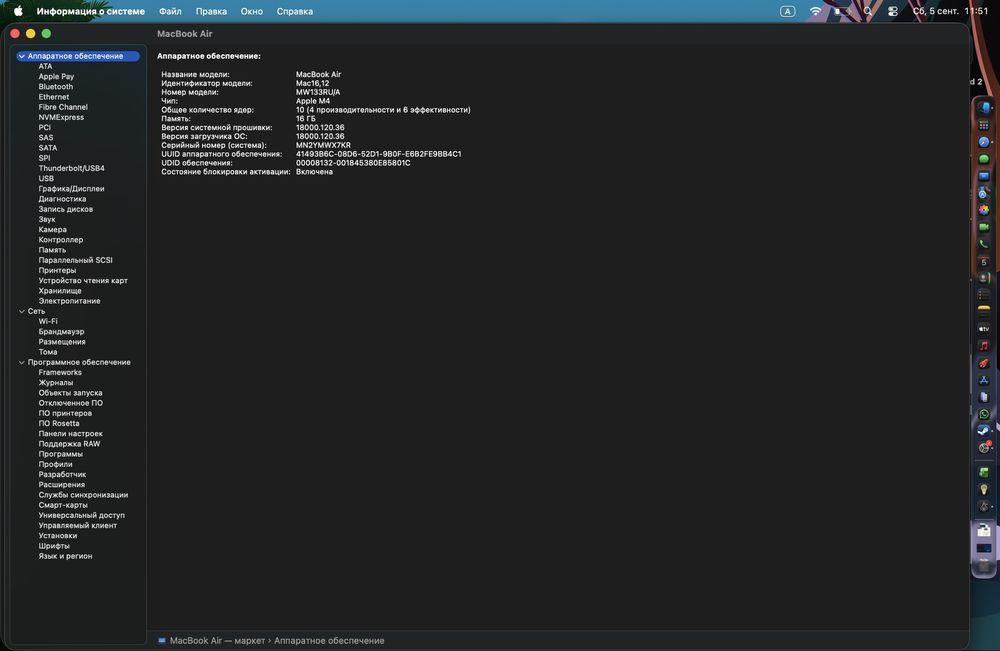Click the 16 ГБ memory value
This screenshot has height=651, width=1000.
[305, 119]
